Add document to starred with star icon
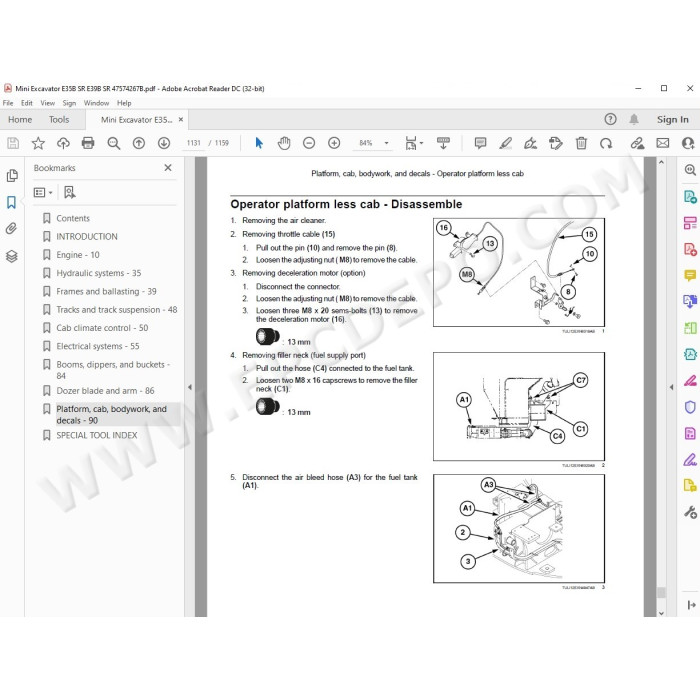 pos(38,143)
